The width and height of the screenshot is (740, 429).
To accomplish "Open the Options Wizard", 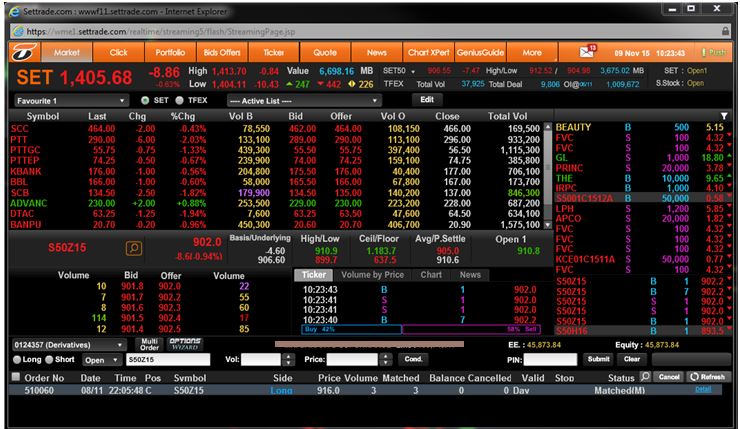I will 185,344.
